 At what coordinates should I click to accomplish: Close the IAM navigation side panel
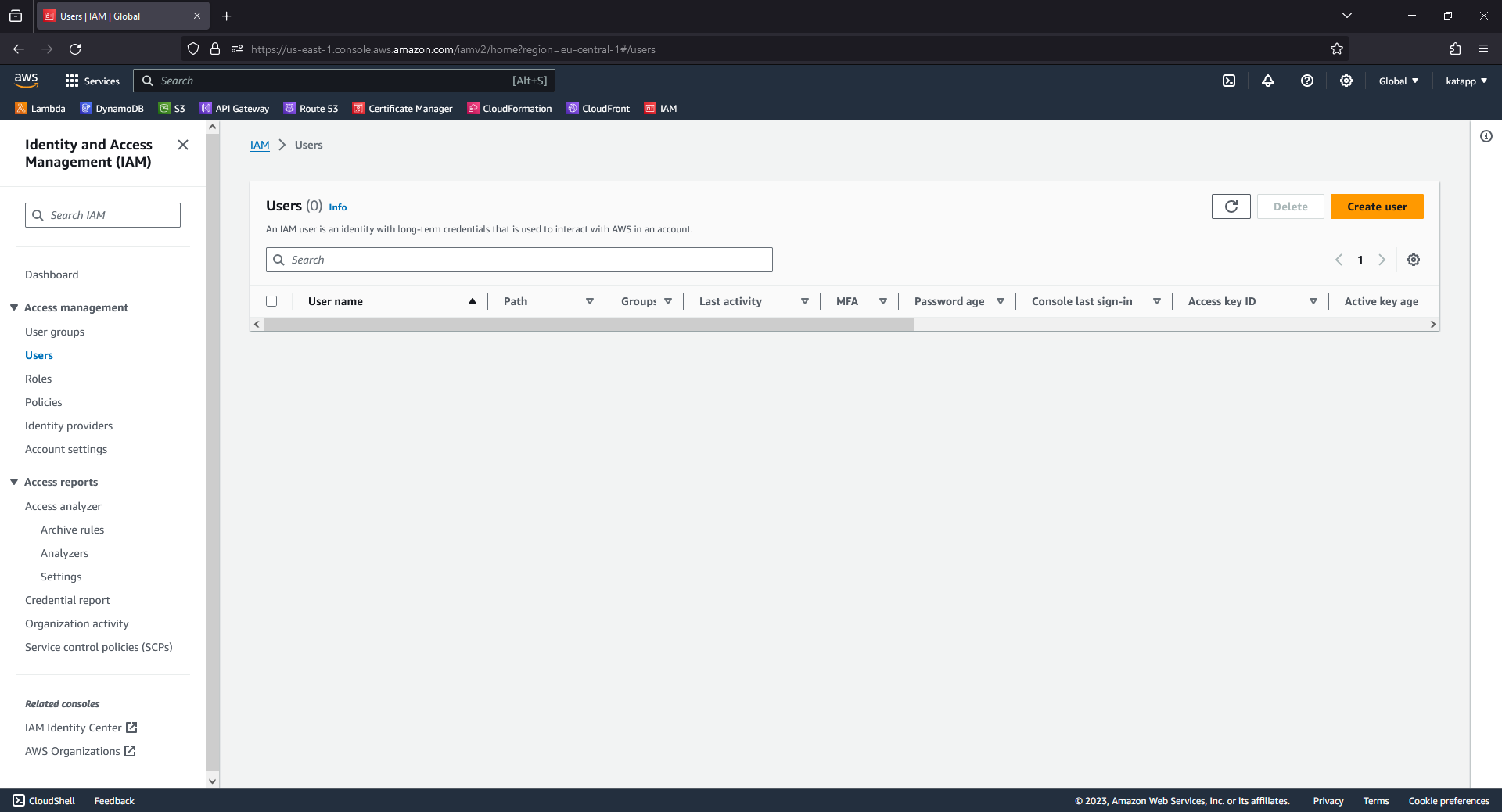[183, 145]
